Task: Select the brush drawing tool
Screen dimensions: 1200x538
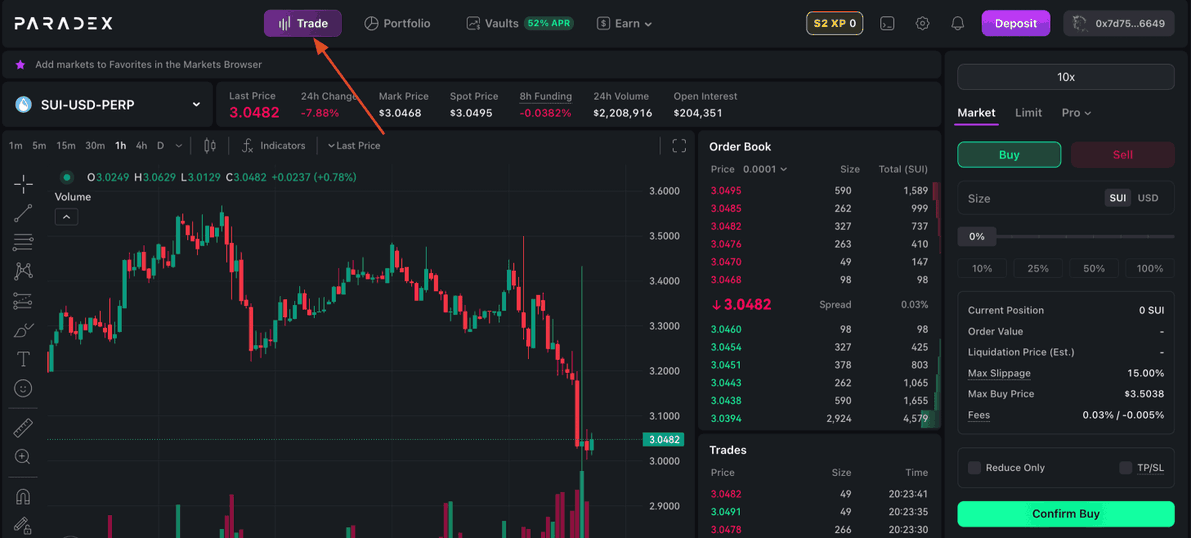Action: click(23, 330)
